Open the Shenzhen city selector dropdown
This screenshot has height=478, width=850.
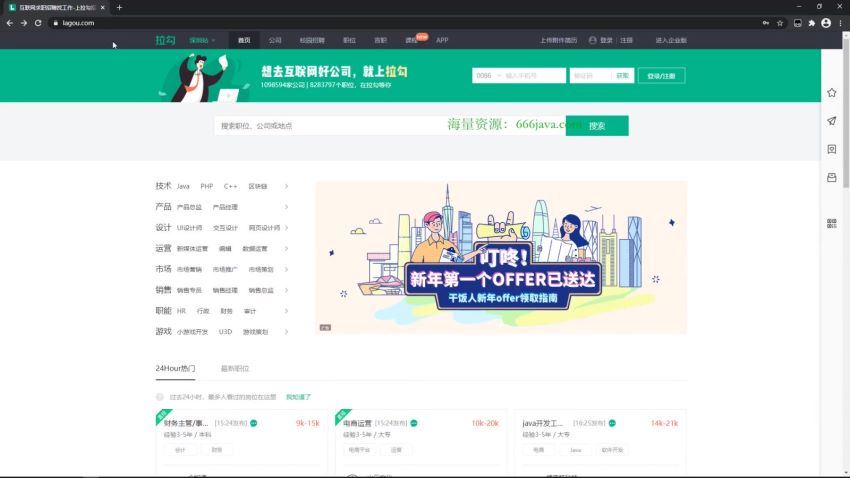coord(202,41)
